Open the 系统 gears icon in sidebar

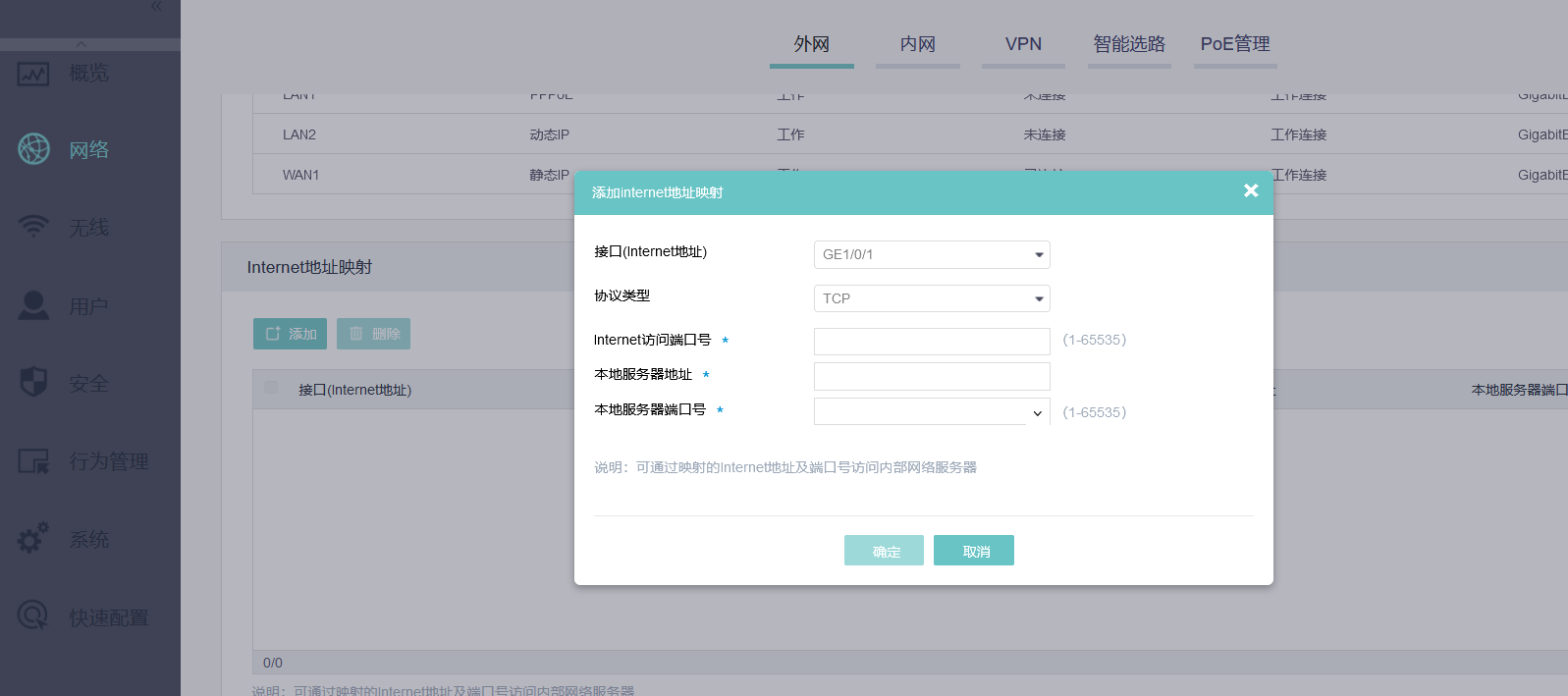33,538
